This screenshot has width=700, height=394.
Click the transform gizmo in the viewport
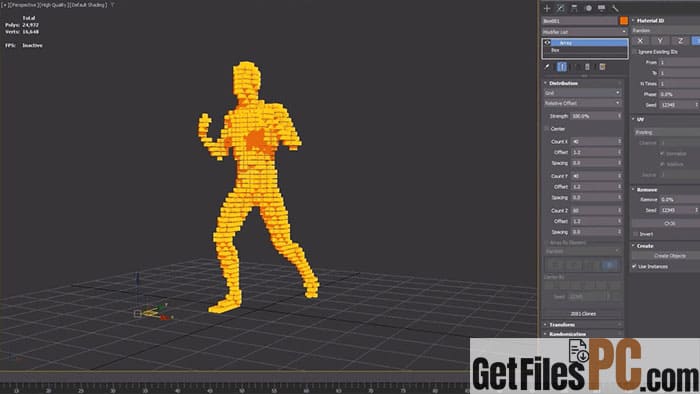point(153,311)
